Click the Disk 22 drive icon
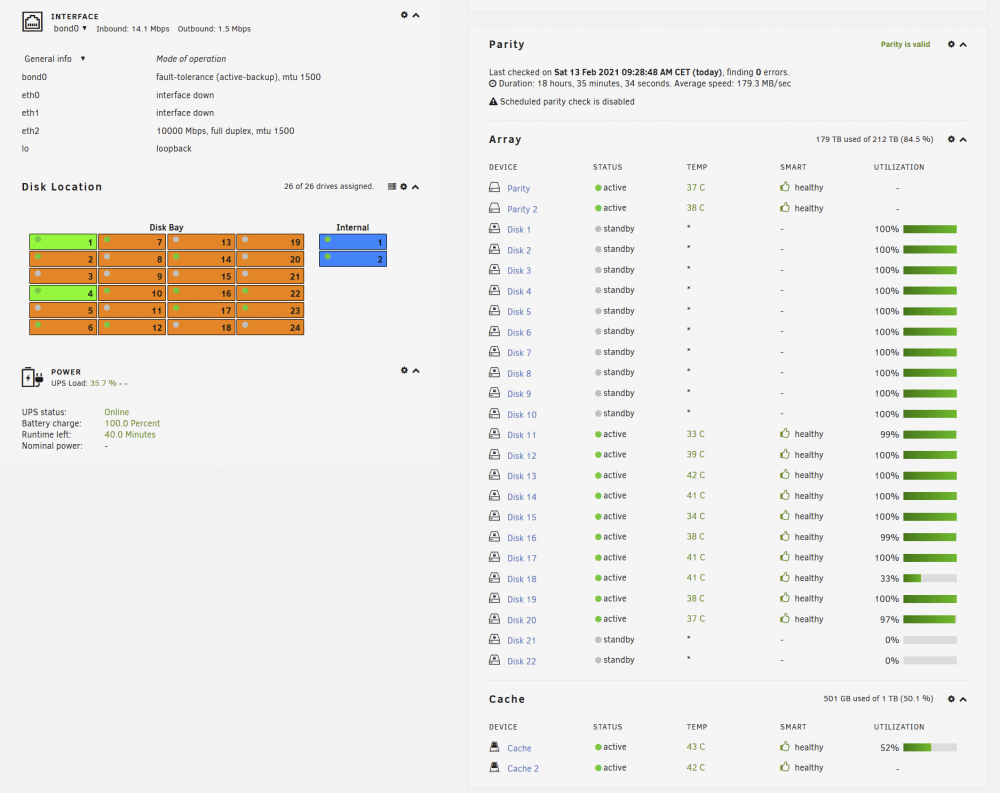Image resolution: width=1000 pixels, height=793 pixels. pyautogui.click(x=494, y=660)
